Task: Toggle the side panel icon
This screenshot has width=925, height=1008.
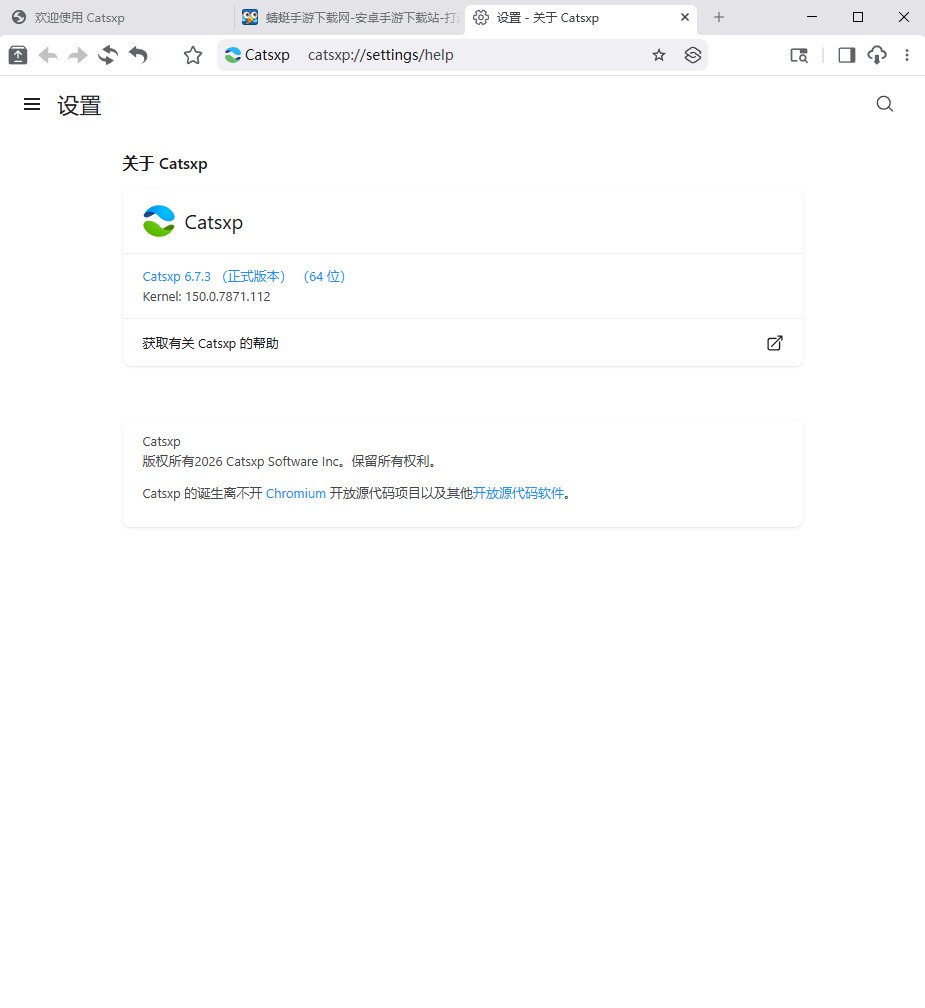Action: tap(847, 55)
